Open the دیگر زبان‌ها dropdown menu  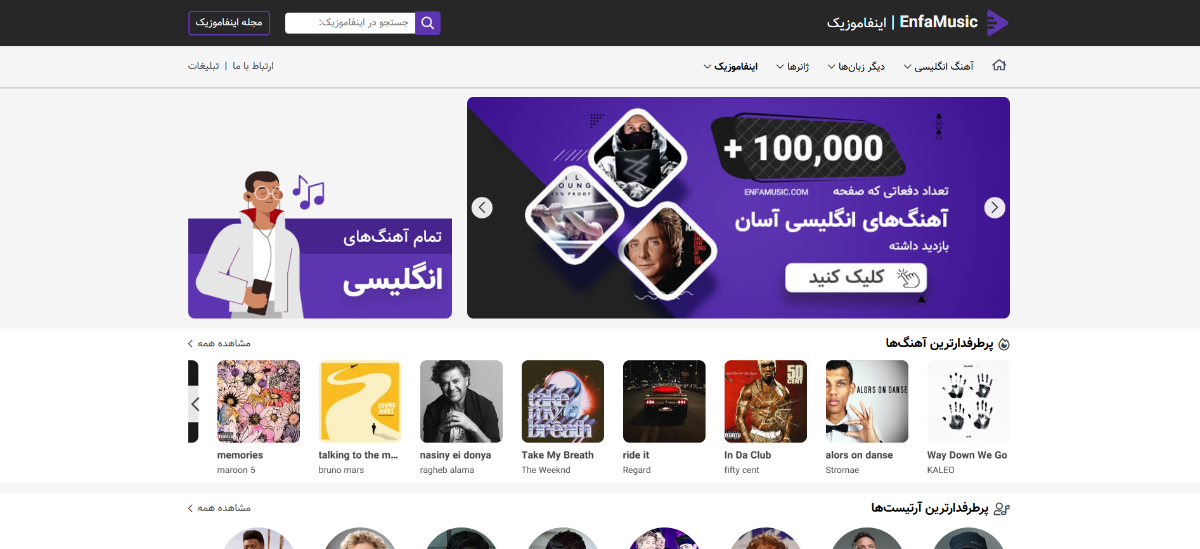[x=856, y=67]
